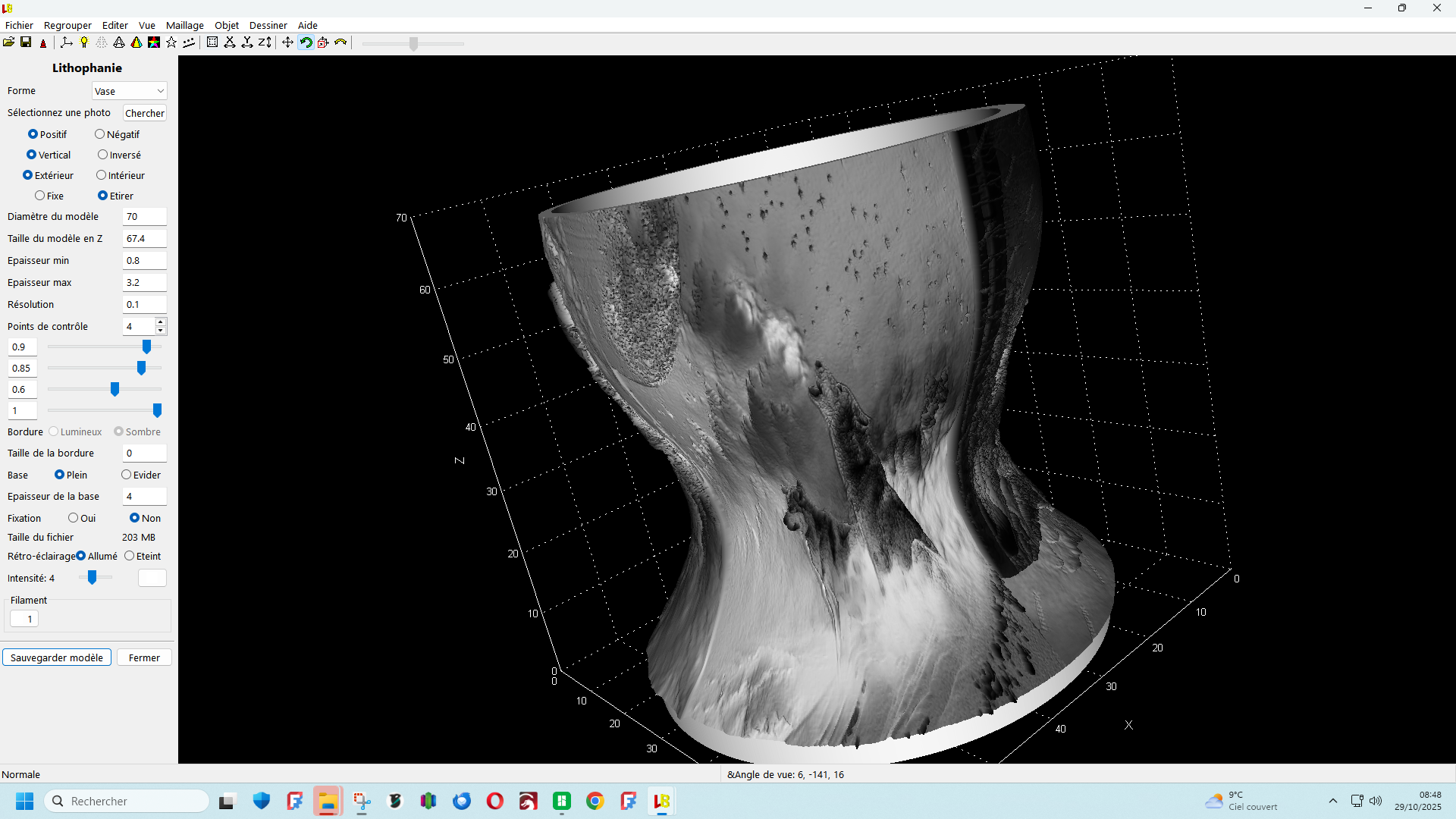Click Sauvegarder modèle button
The image size is (1456, 819).
point(57,657)
